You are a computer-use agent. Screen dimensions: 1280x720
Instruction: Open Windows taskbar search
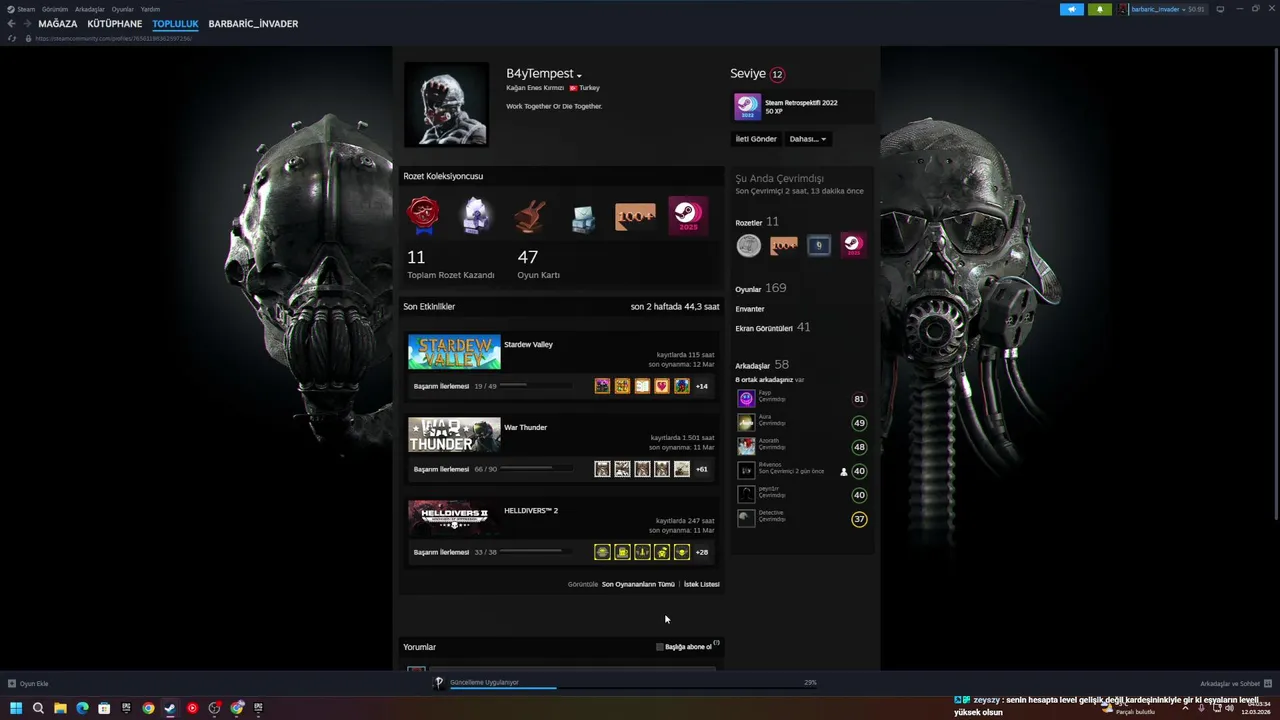tap(38, 708)
